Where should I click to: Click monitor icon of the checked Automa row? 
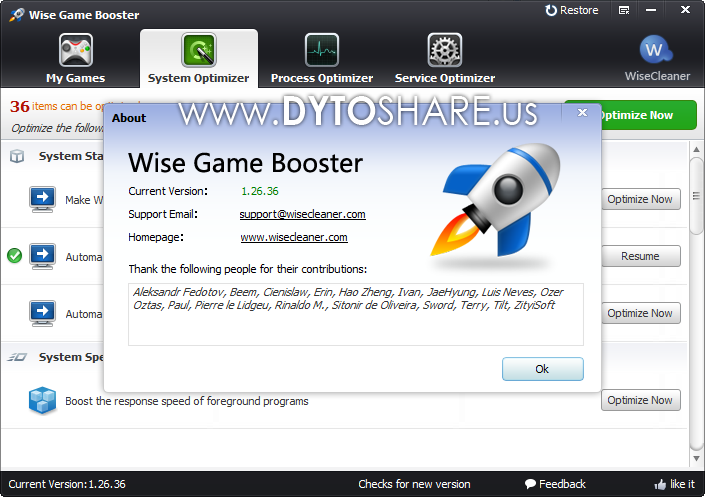pyautogui.click(x=42, y=256)
